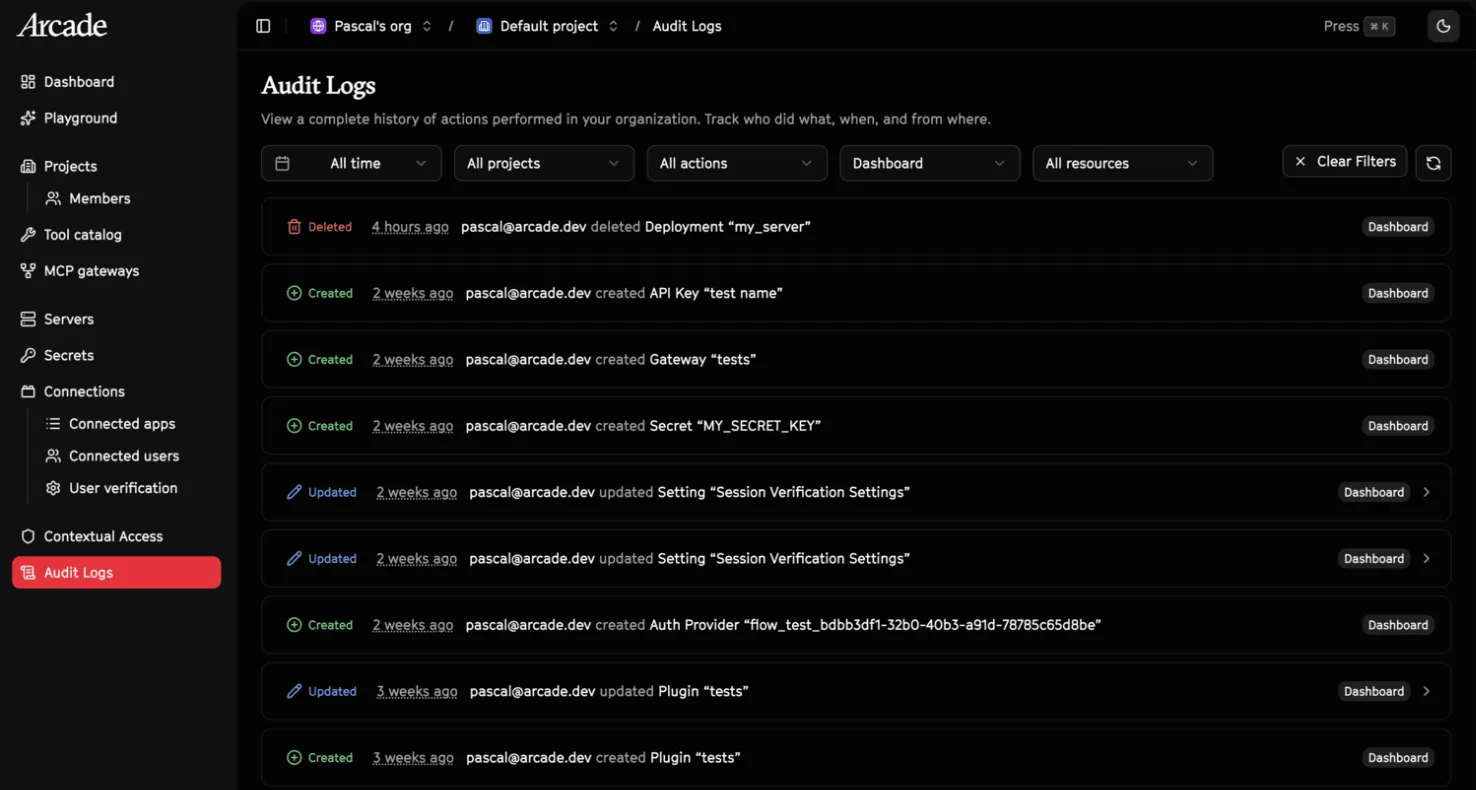
Task: Open the Members page under Projects
Action: click(x=100, y=198)
